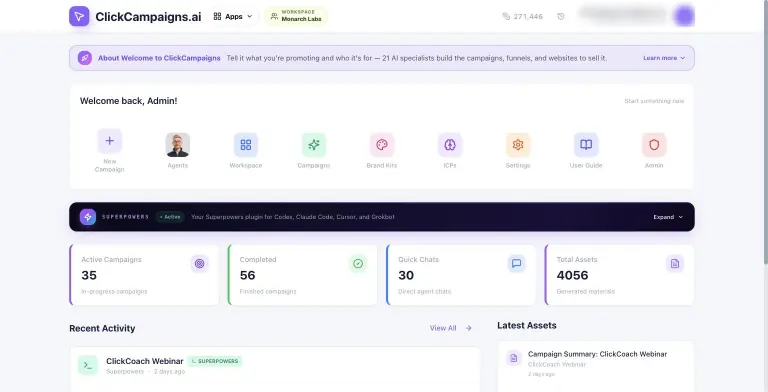Open the ClickCoach Webinar activity item
The height and width of the screenshot is (392, 768).
(274, 369)
